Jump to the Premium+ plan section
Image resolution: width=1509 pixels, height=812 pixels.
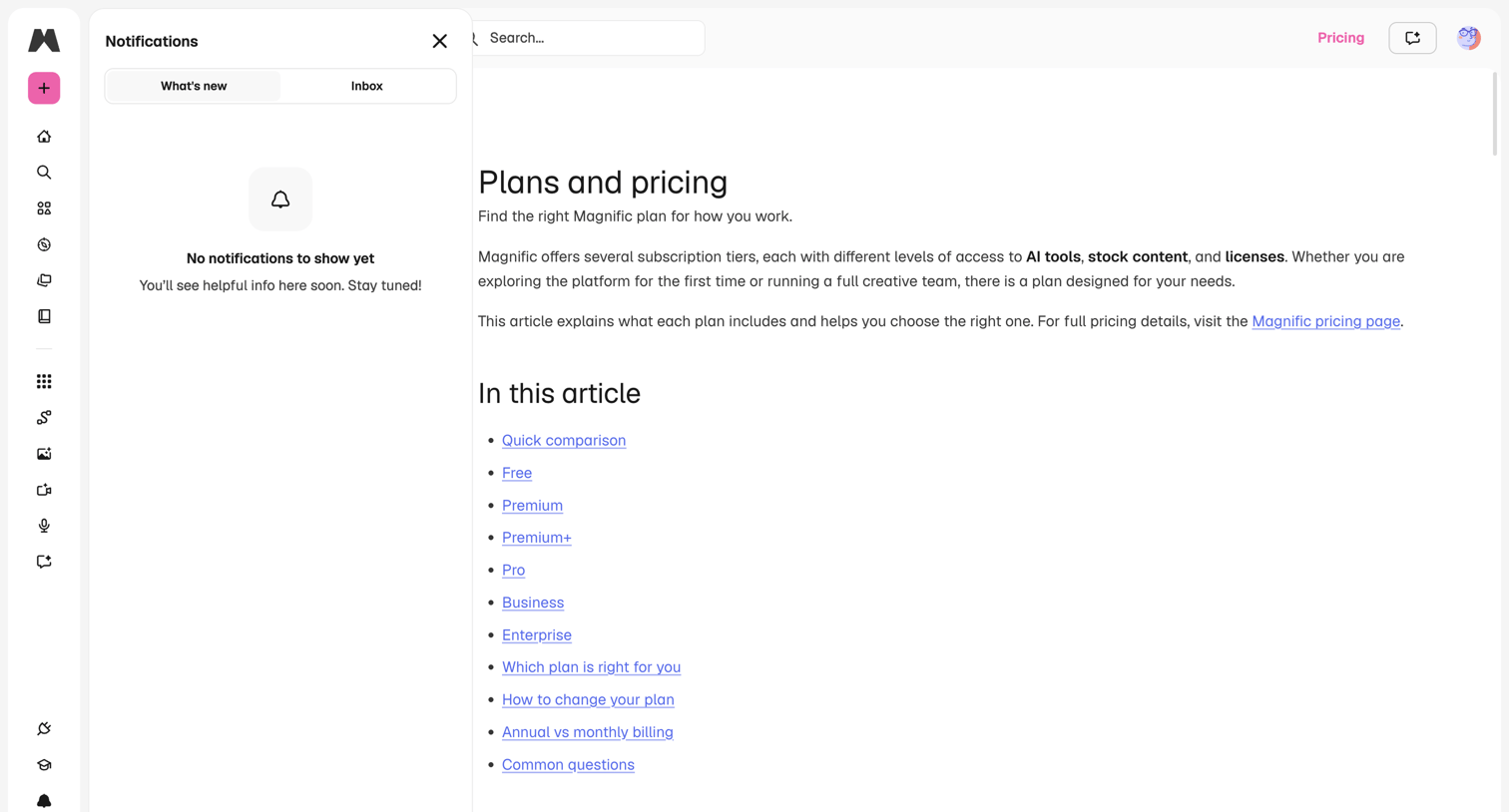[x=537, y=538]
